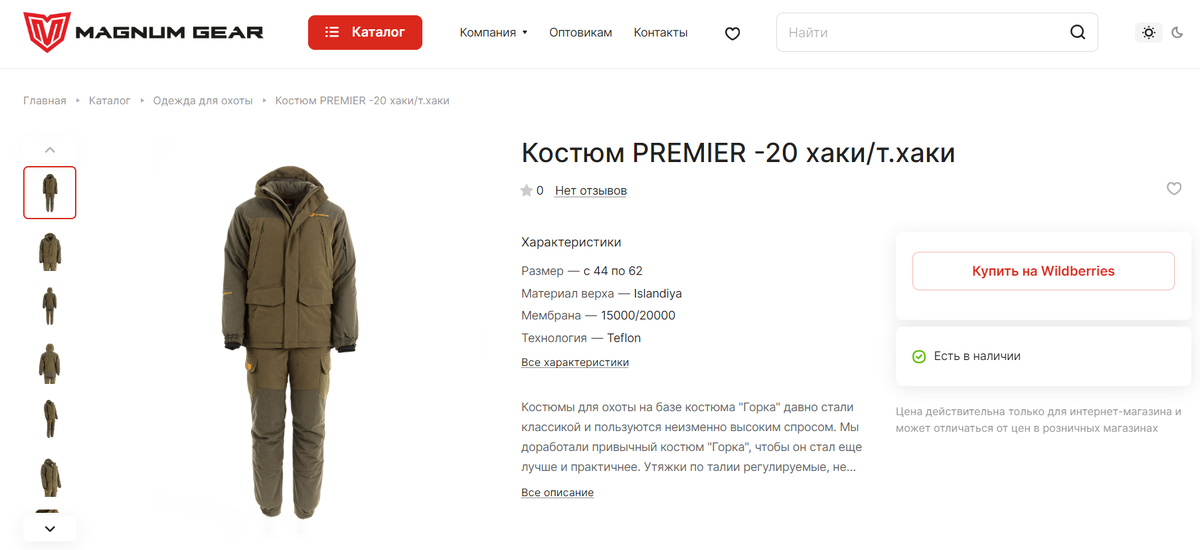Open the Контакты menu item
This screenshot has height=550, width=1200.
click(660, 32)
